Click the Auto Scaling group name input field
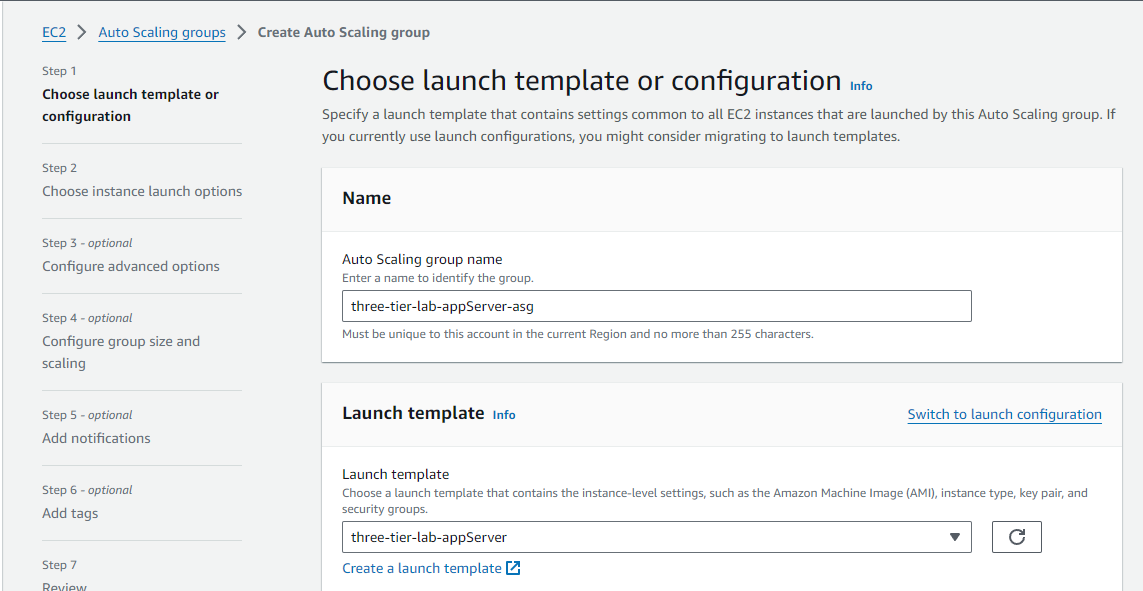 [x=656, y=306]
